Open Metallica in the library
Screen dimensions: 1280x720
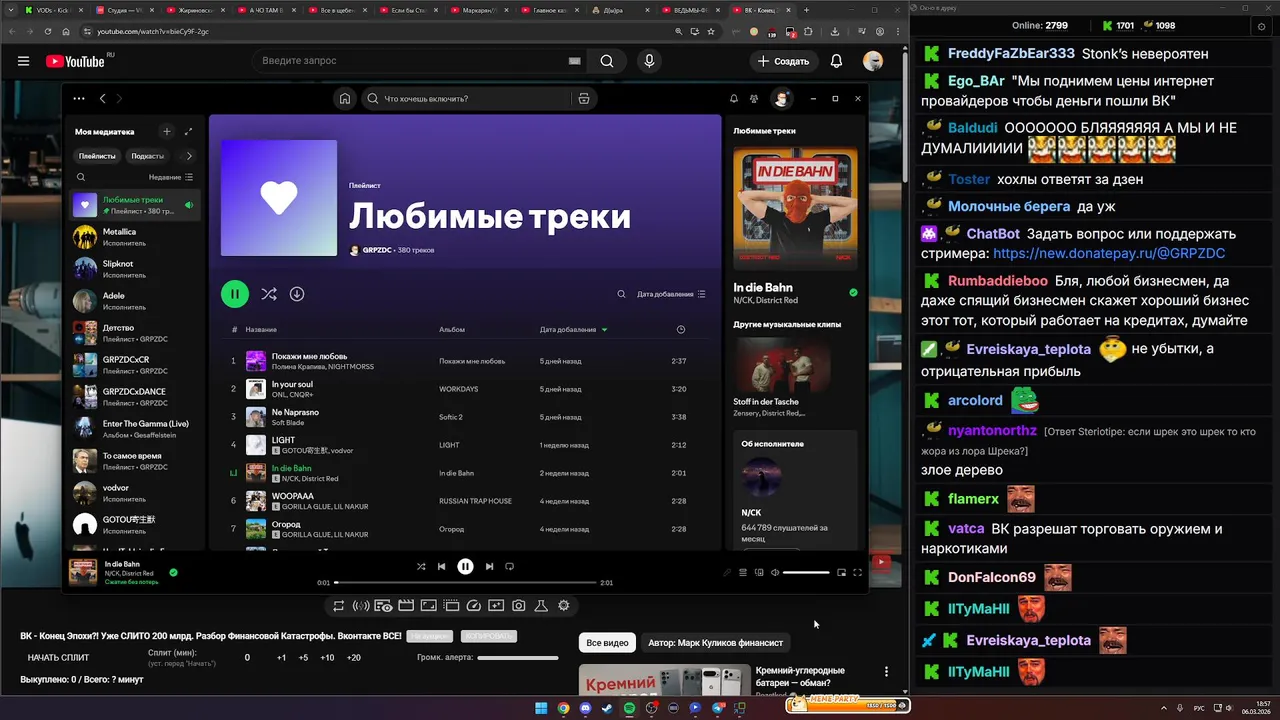(135, 237)
